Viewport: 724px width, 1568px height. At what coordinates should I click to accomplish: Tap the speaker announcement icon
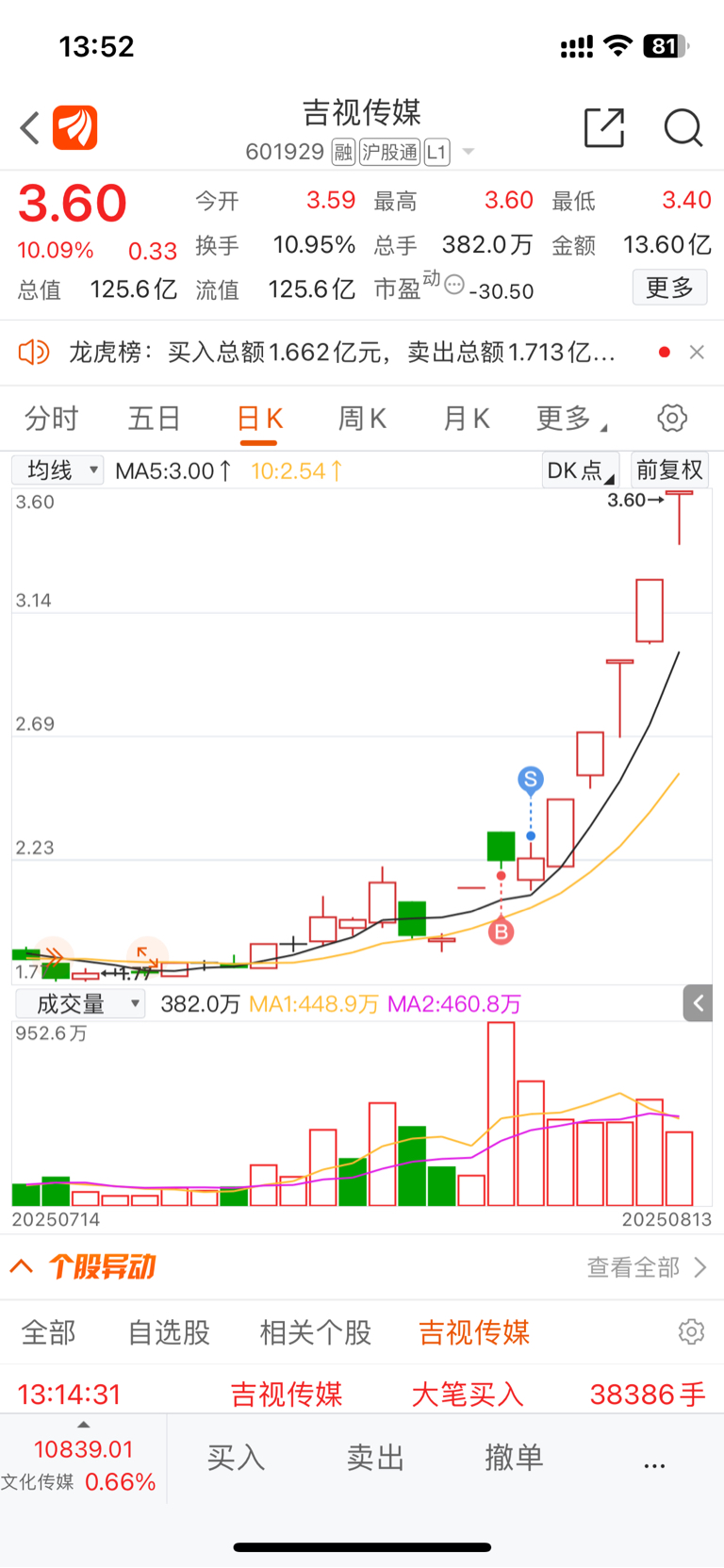coord(34,353)
